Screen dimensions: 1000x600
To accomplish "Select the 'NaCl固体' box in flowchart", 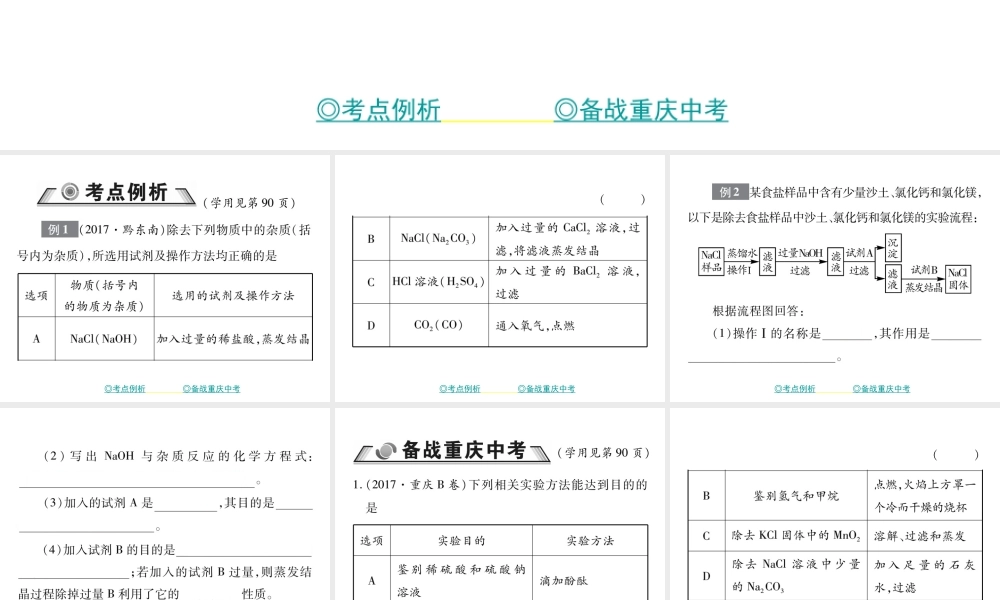I will 958,279.
